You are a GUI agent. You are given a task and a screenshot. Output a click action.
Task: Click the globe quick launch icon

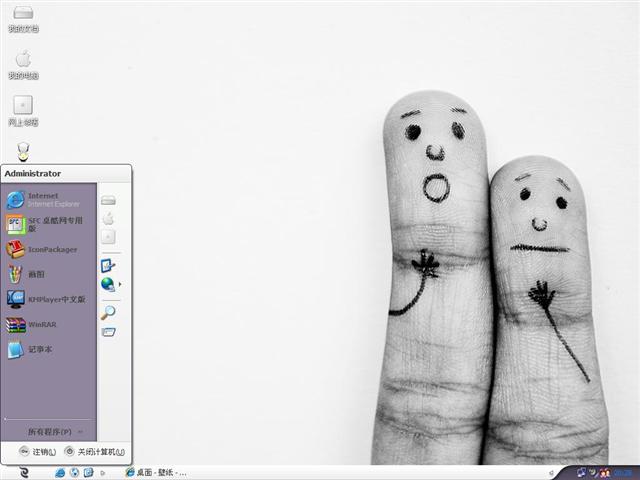click(74, 473)
